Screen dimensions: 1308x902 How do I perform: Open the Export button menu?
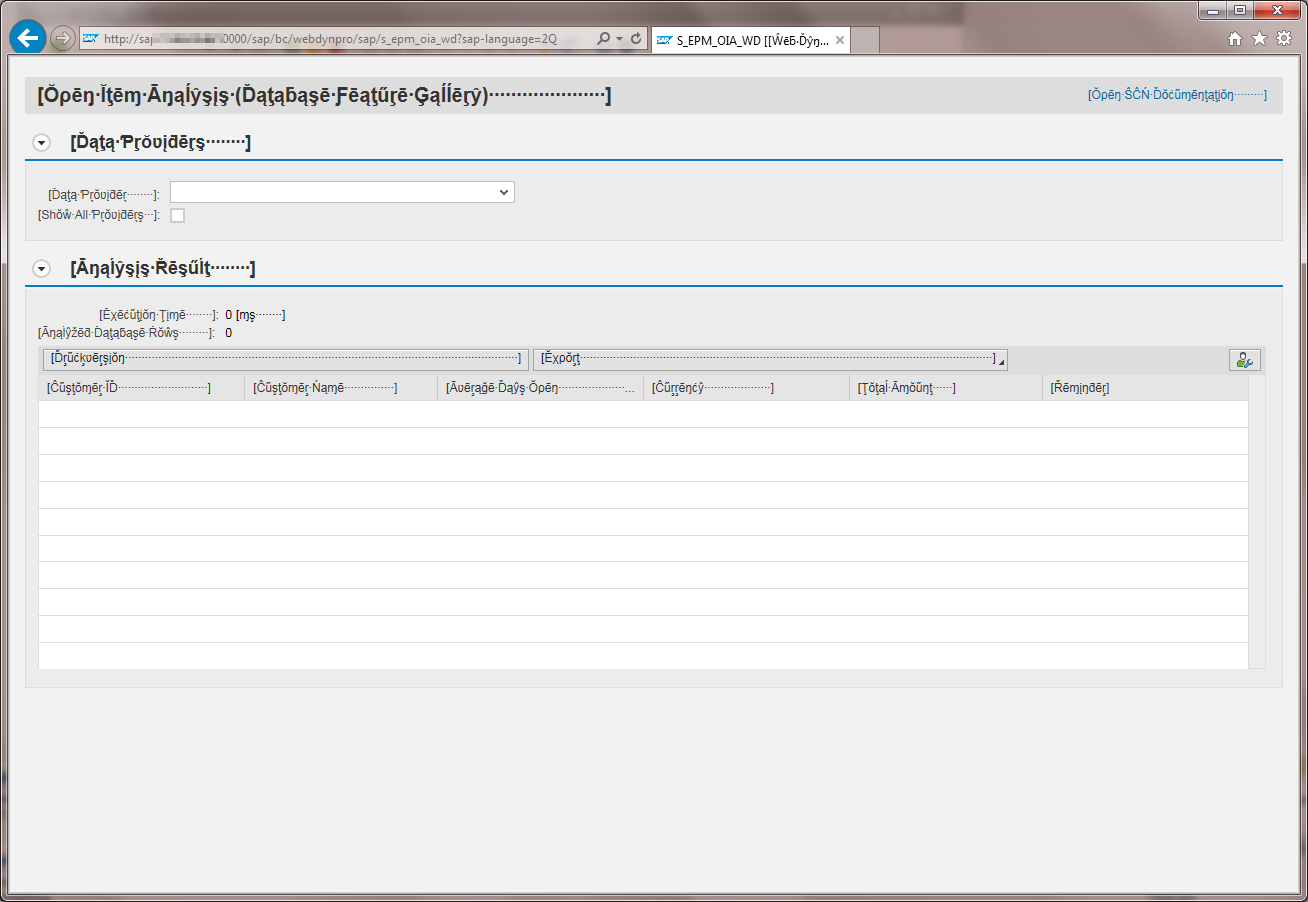pos(769,360)
